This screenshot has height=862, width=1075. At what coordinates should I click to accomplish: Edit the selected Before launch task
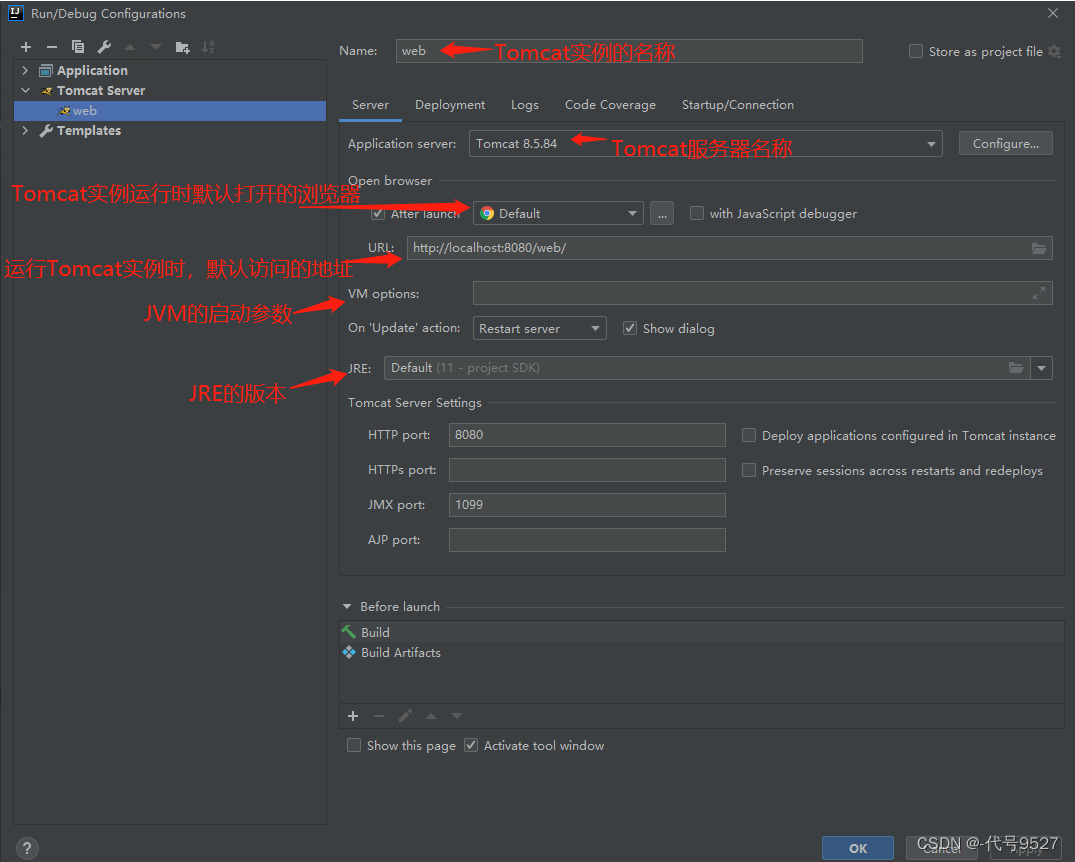click(x=405, y=716)
